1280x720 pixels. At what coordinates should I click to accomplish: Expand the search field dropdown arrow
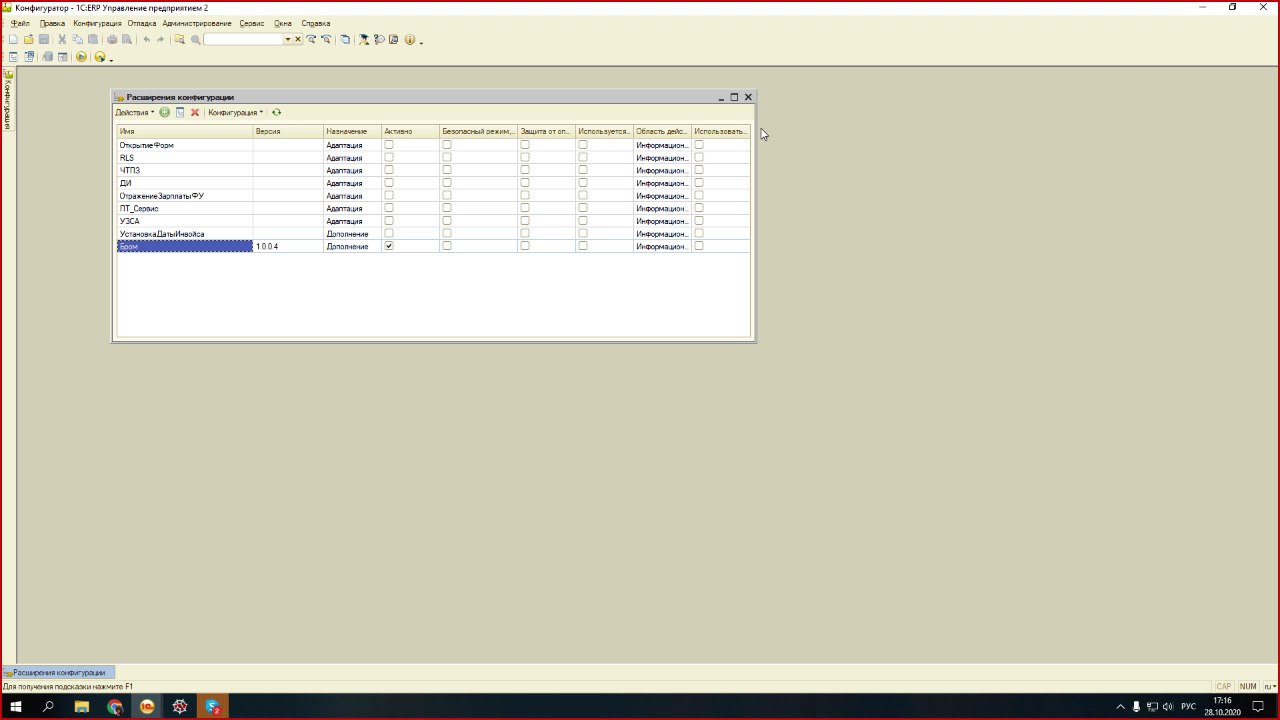288,39
